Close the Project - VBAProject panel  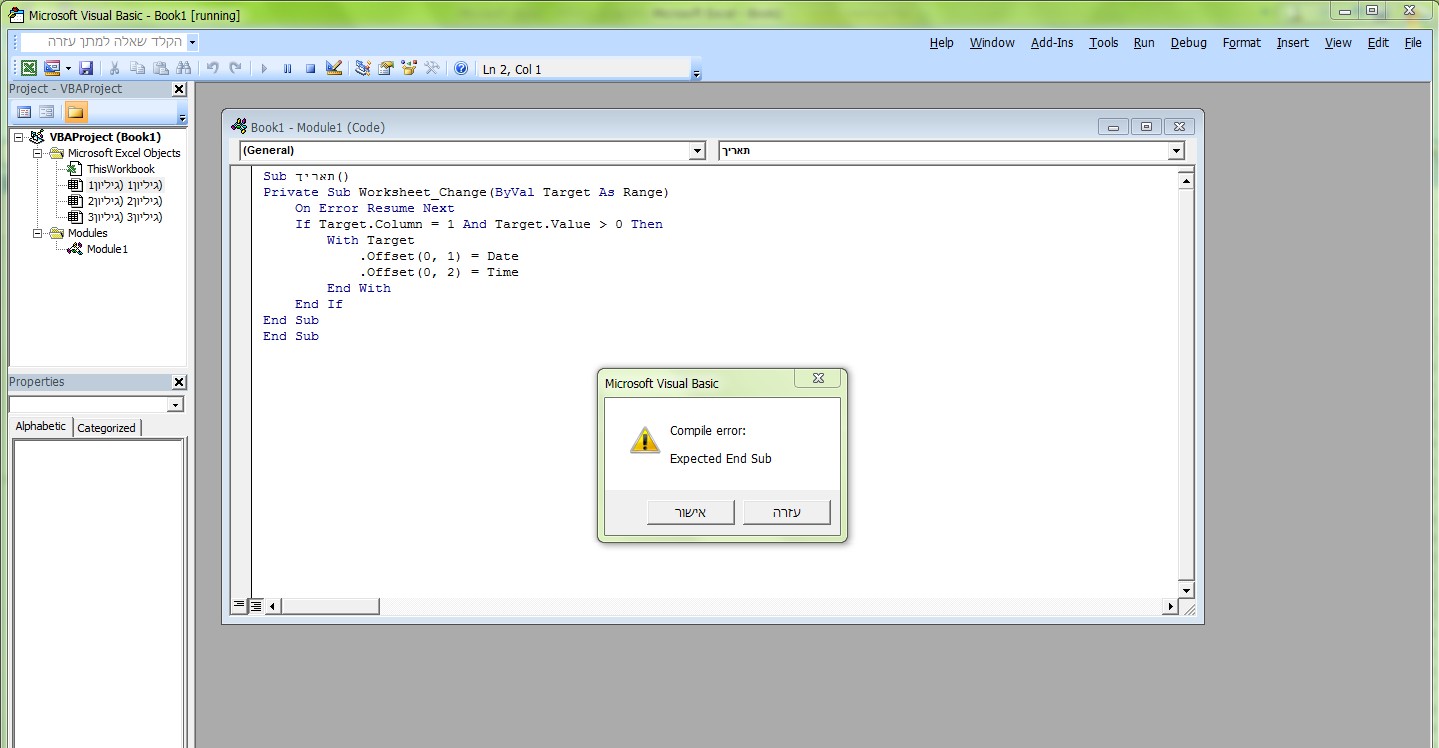click(179, 89)
